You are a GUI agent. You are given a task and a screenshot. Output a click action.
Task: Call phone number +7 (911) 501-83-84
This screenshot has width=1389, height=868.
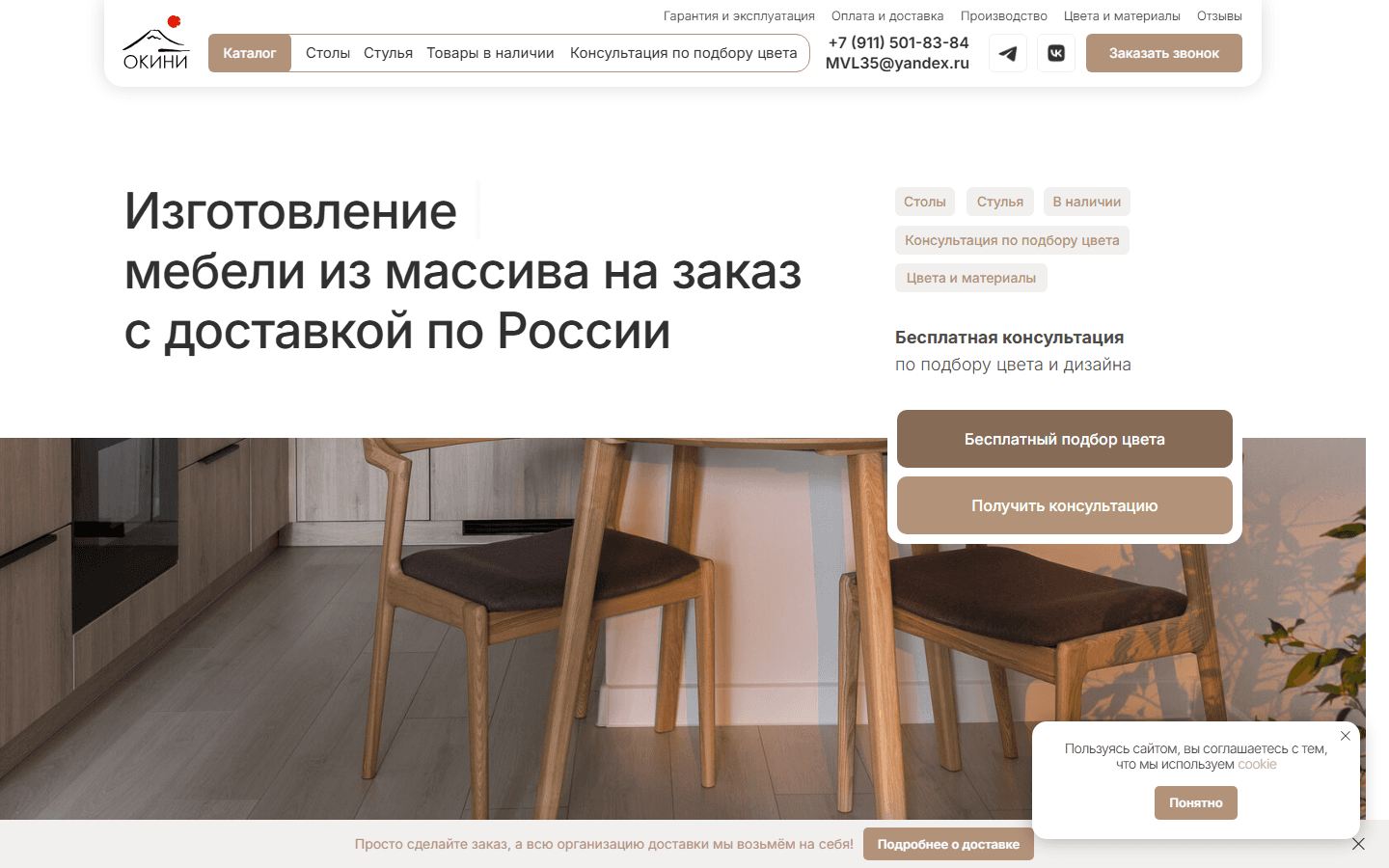[x=898, y=42]
